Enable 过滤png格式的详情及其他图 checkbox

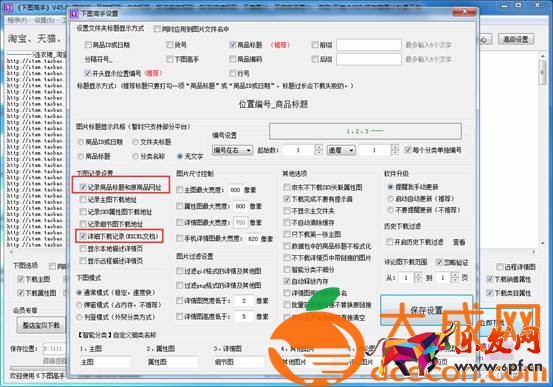tap(180, 285)
